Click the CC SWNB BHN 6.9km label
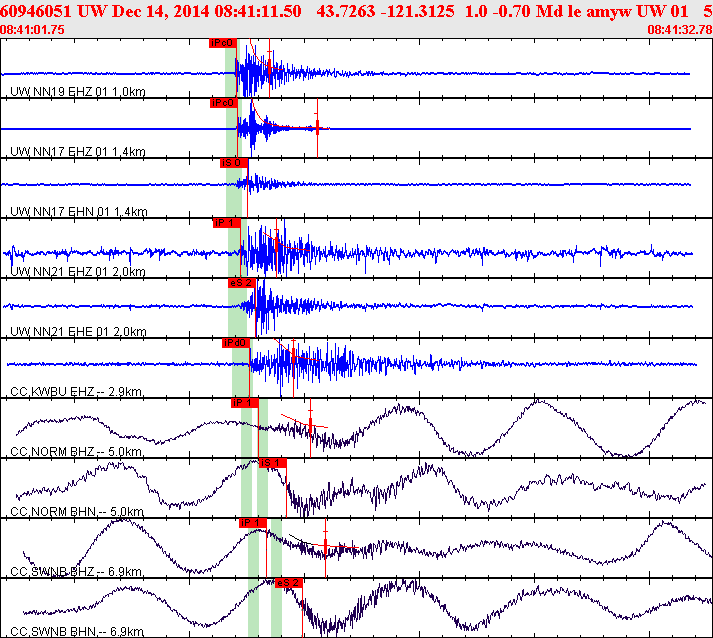The width and height of the screenshot is (713, 638). pos(77,632)
